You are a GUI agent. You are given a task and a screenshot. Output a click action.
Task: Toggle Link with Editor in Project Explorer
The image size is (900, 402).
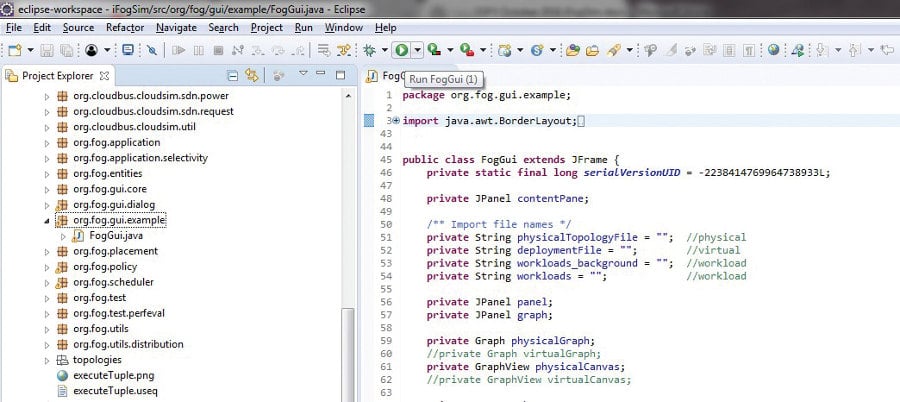253,76
